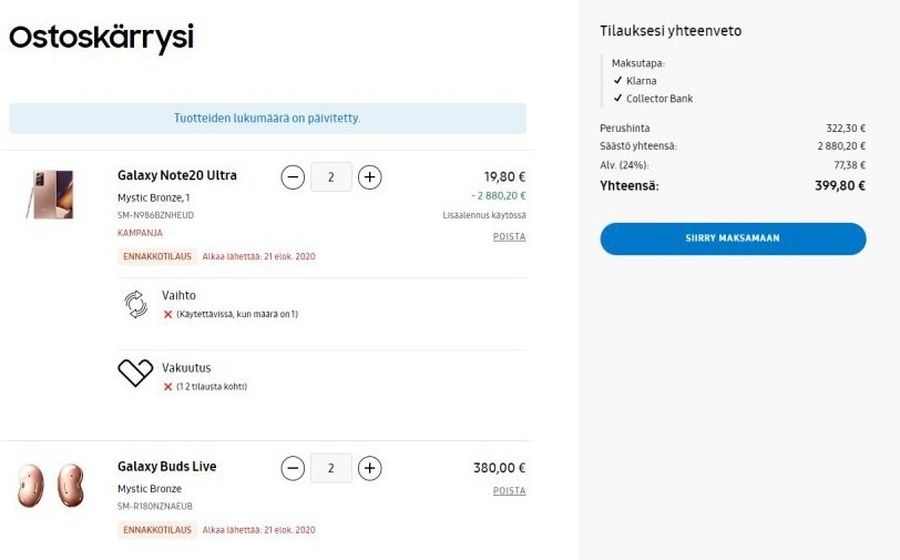Click the Galaxy Buds Live quantity field
The image size is (900, 560).
[331, 468]
